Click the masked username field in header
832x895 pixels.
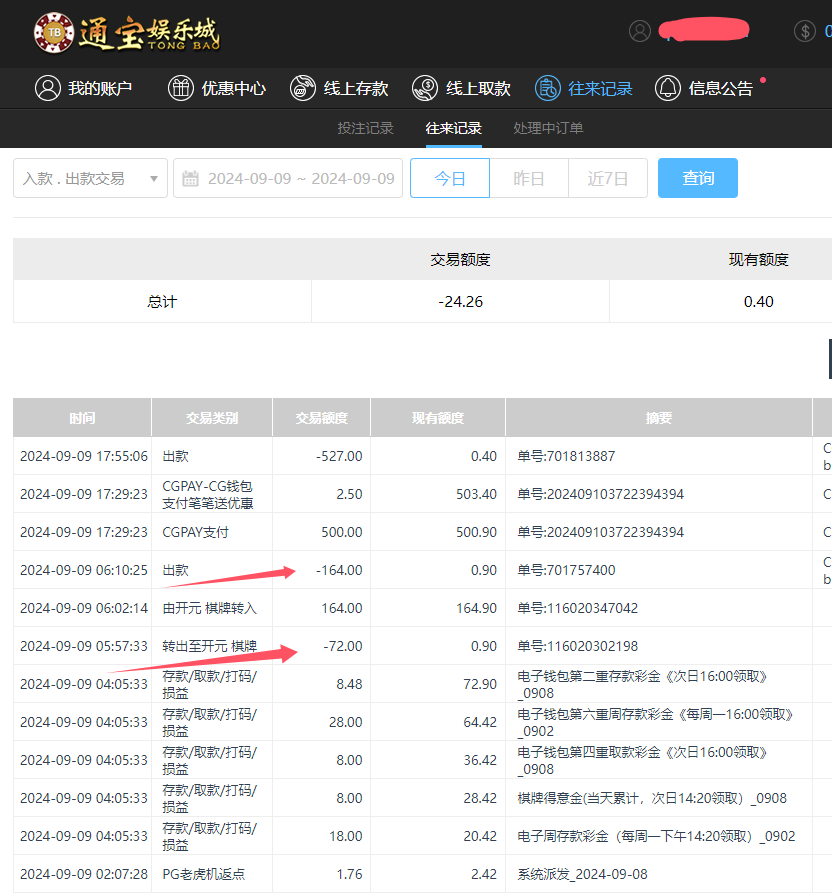[x=704, y=30]
